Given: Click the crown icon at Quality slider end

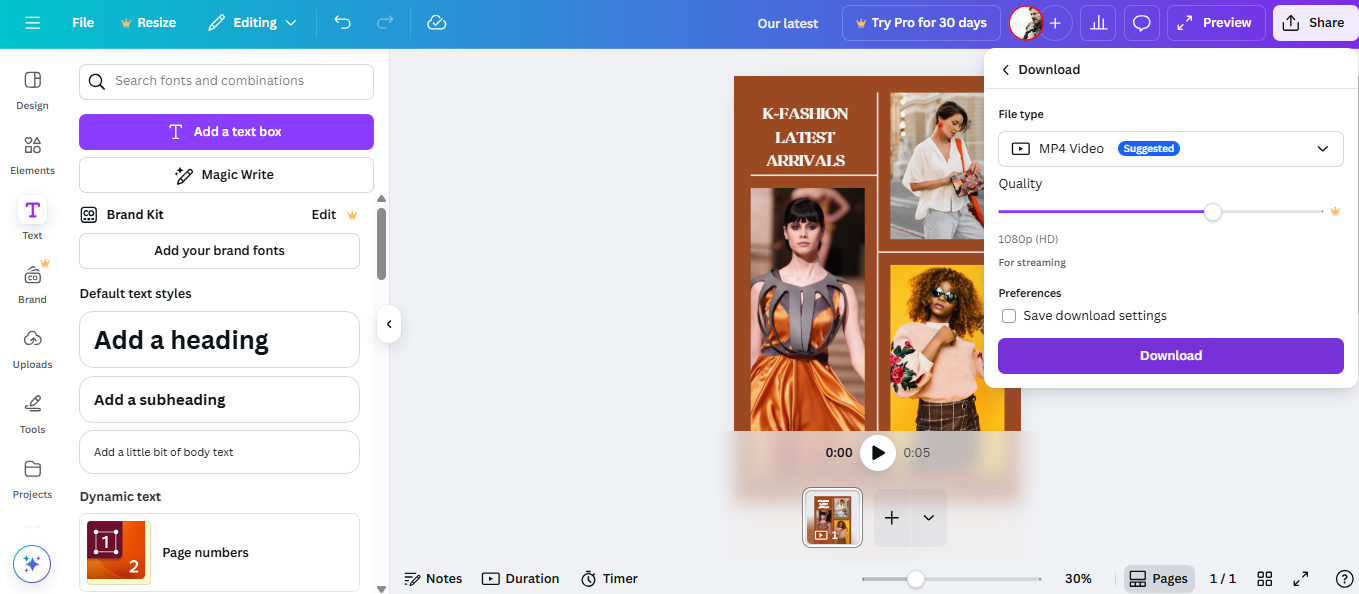Looking at the screenshot, I should coord(1334,212).
